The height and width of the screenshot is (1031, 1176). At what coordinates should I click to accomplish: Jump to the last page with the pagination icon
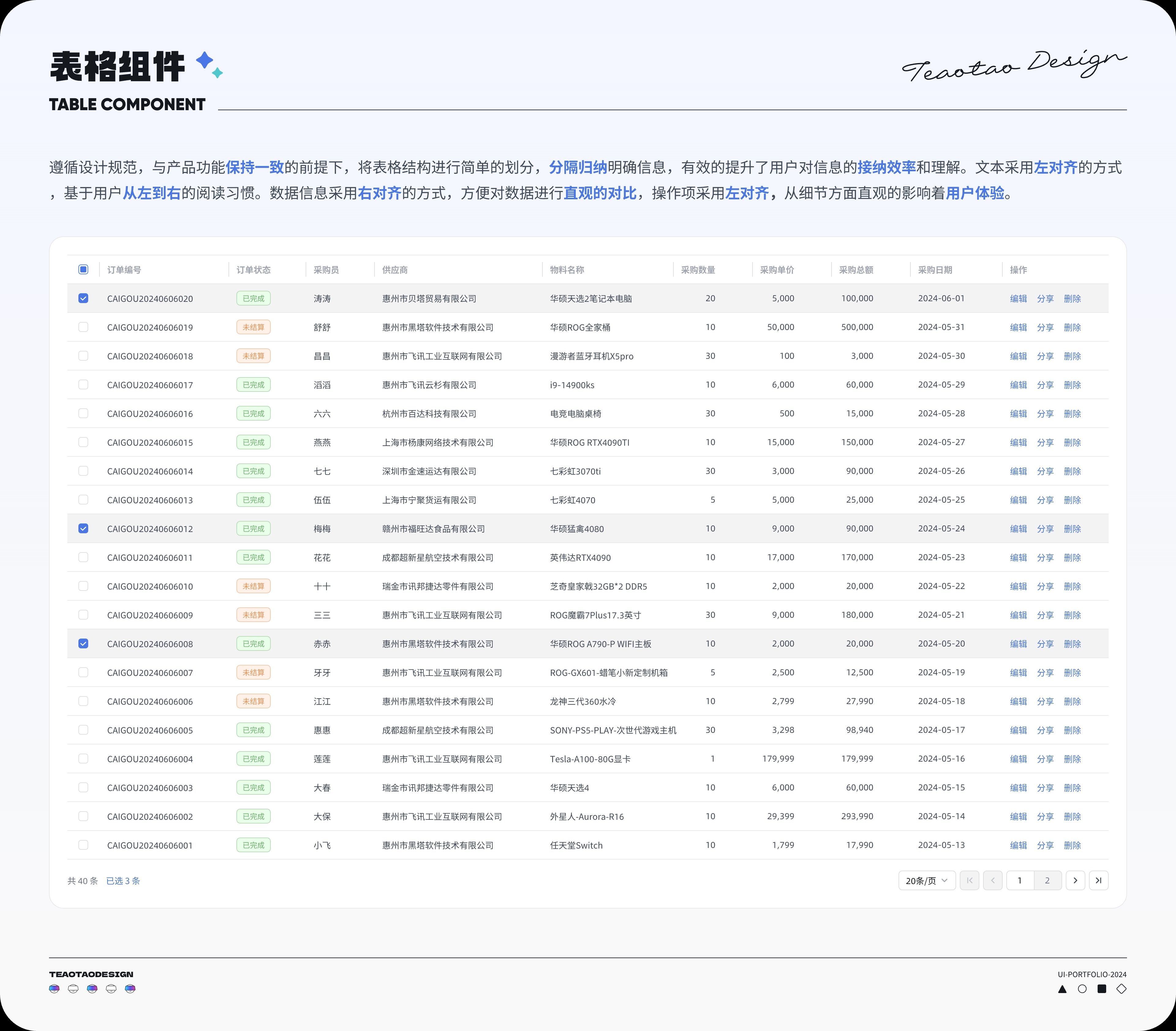click(1098, 880)
